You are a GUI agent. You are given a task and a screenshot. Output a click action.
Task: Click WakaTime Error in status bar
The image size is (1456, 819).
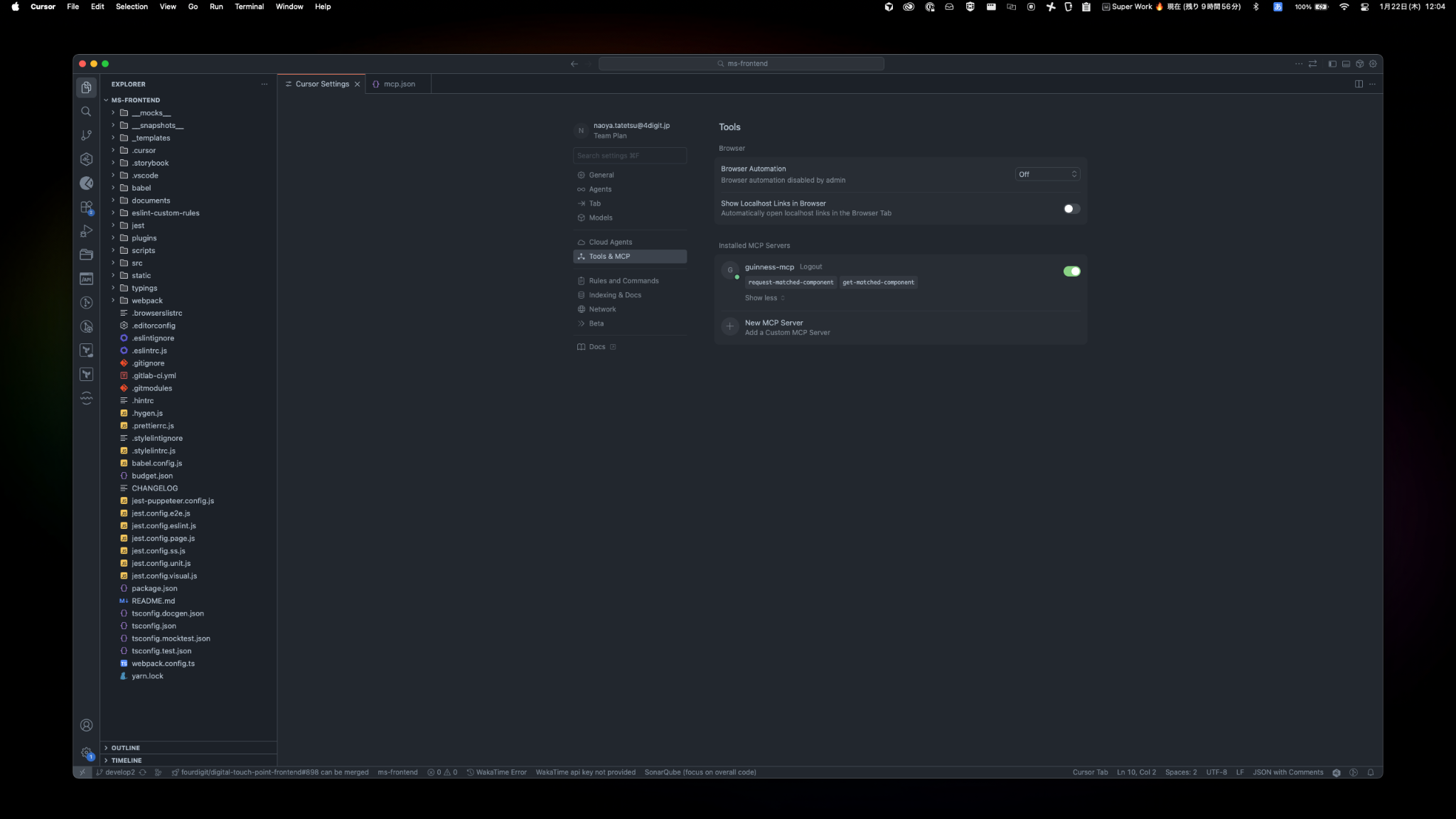coord(496,772)
